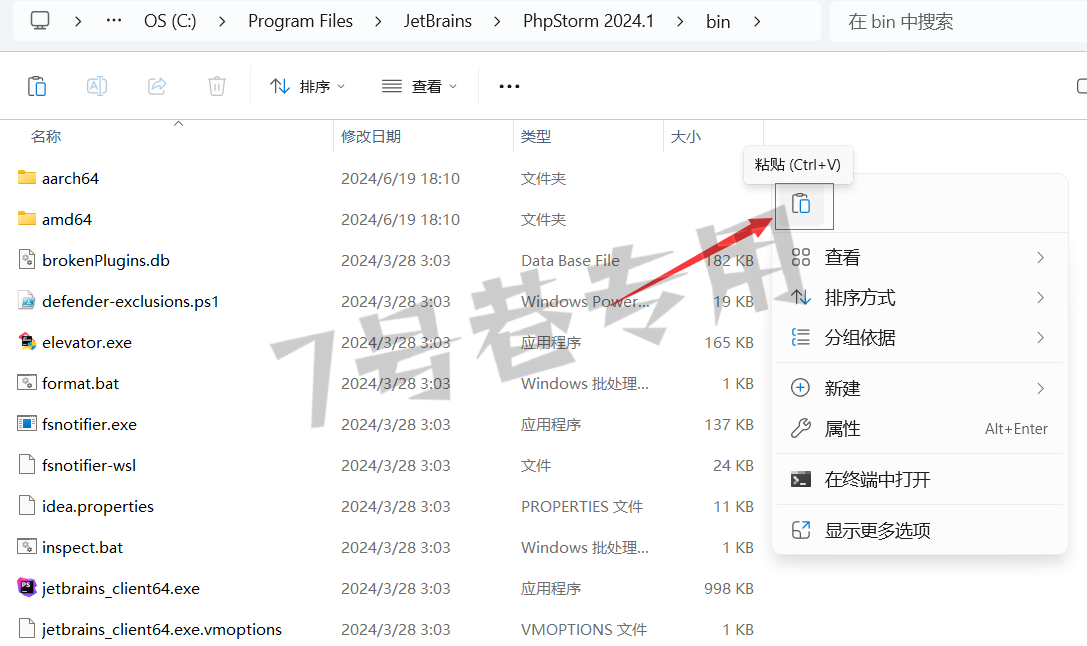The image size is (1087, 646).
Task: Sort files by the 类型 column header
Action: [536, 137]
